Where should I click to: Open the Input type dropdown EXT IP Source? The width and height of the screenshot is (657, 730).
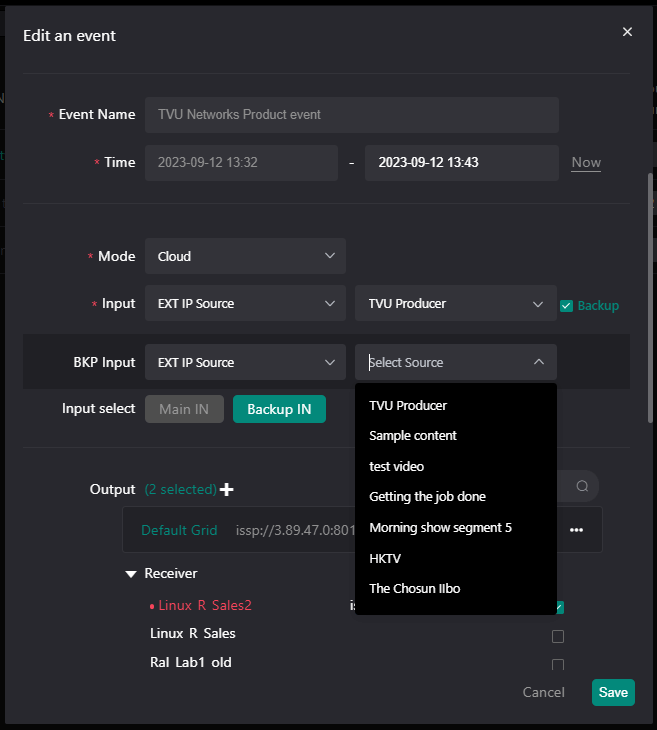click(x=245, y=303)
